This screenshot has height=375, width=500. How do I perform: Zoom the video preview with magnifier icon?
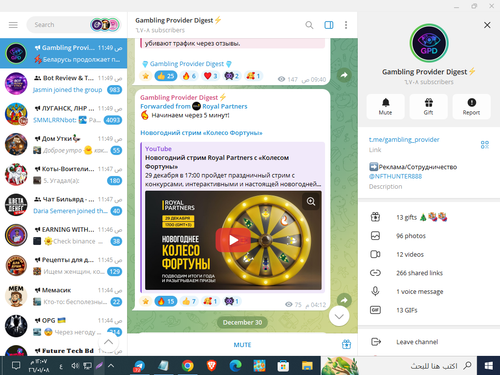click(311, 201)
